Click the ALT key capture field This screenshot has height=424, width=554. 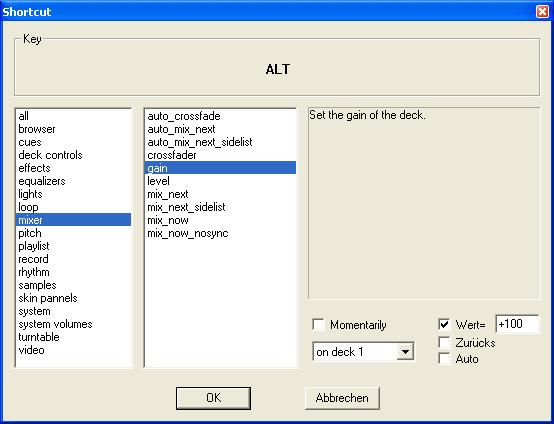277,69
